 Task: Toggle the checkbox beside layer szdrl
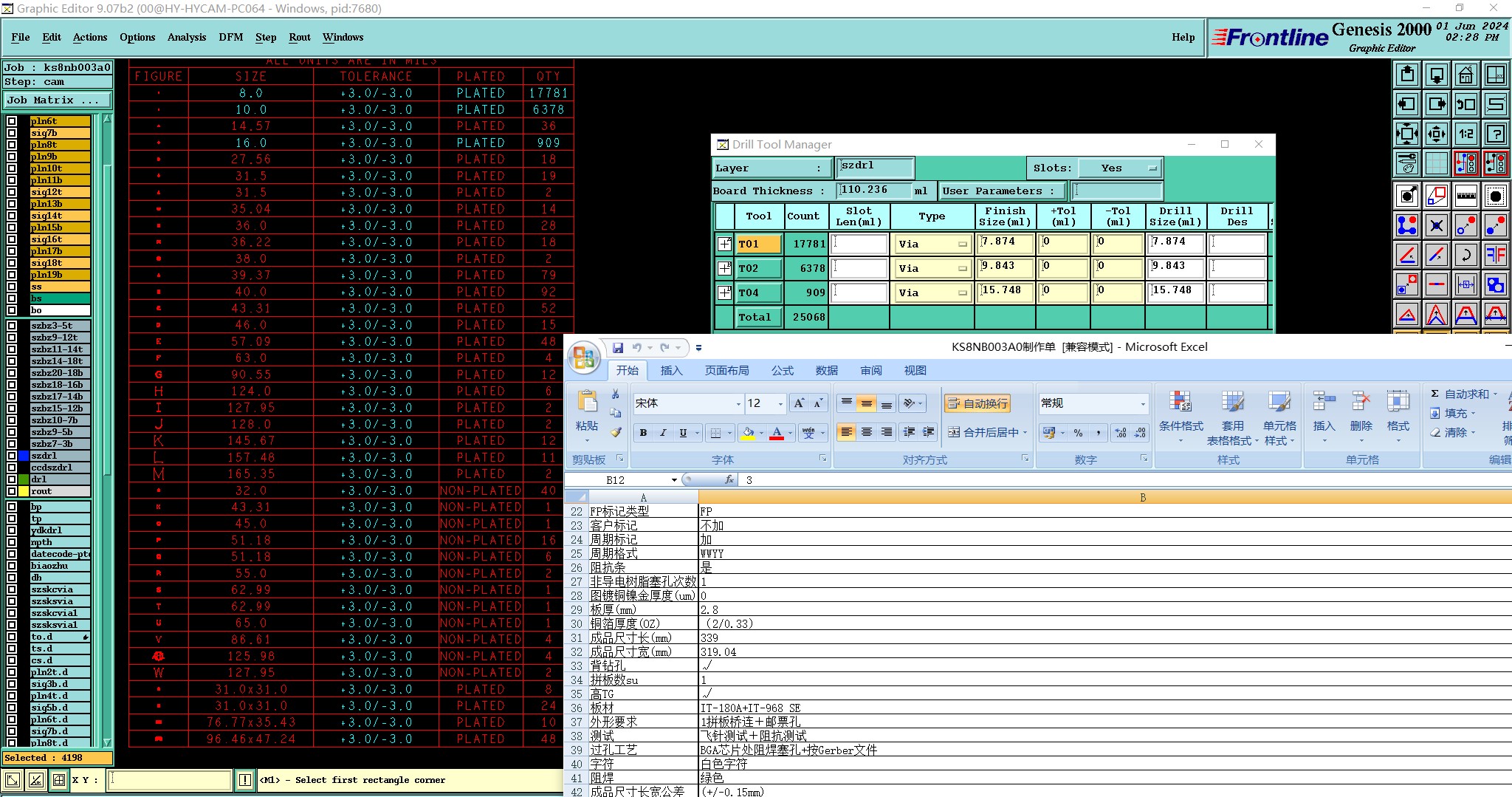pyautogui.click(x=12, y=456)
